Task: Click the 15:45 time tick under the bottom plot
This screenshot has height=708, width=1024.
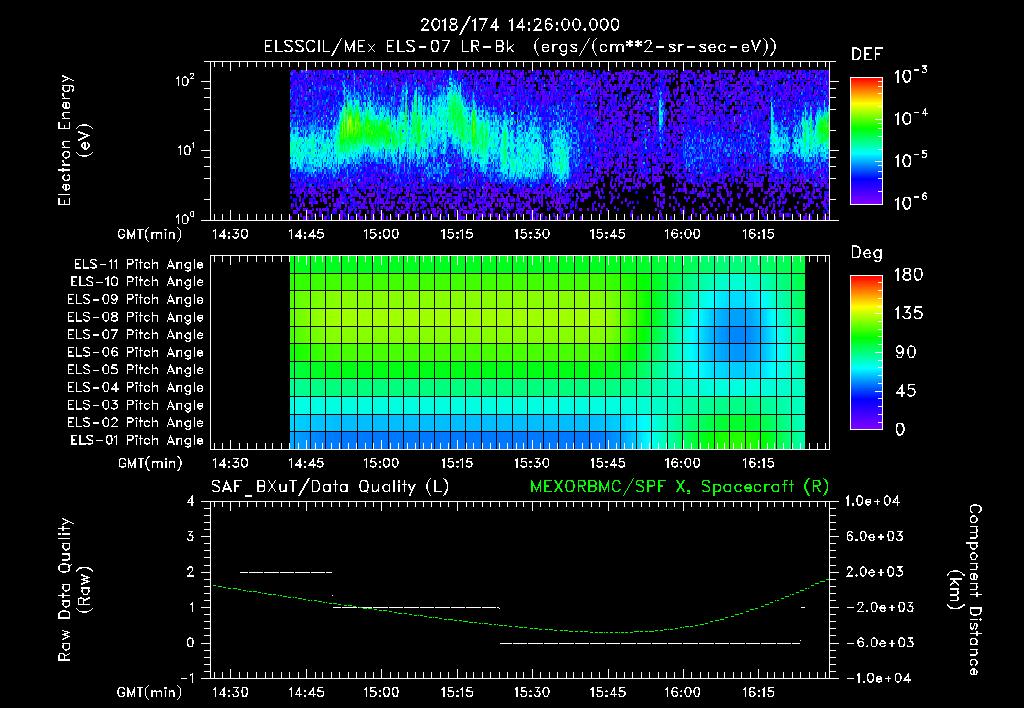Action: coord(607,693)
